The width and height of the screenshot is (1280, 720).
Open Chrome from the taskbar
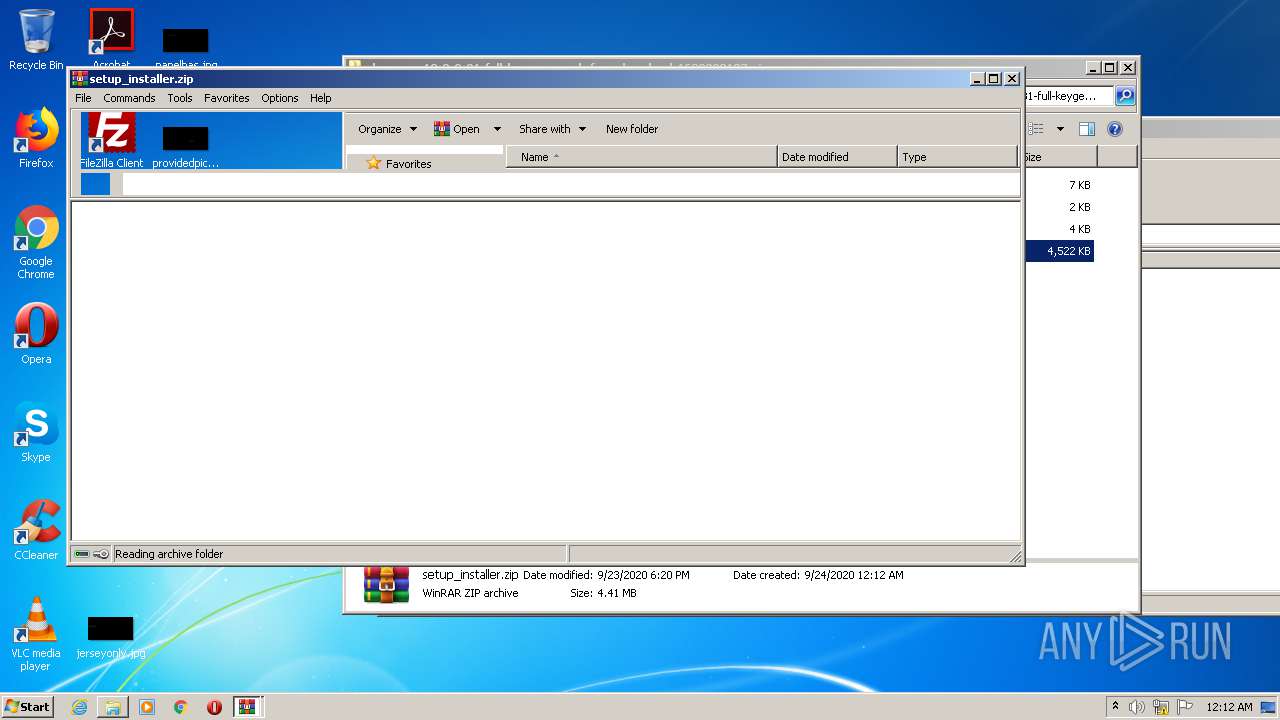181,707
